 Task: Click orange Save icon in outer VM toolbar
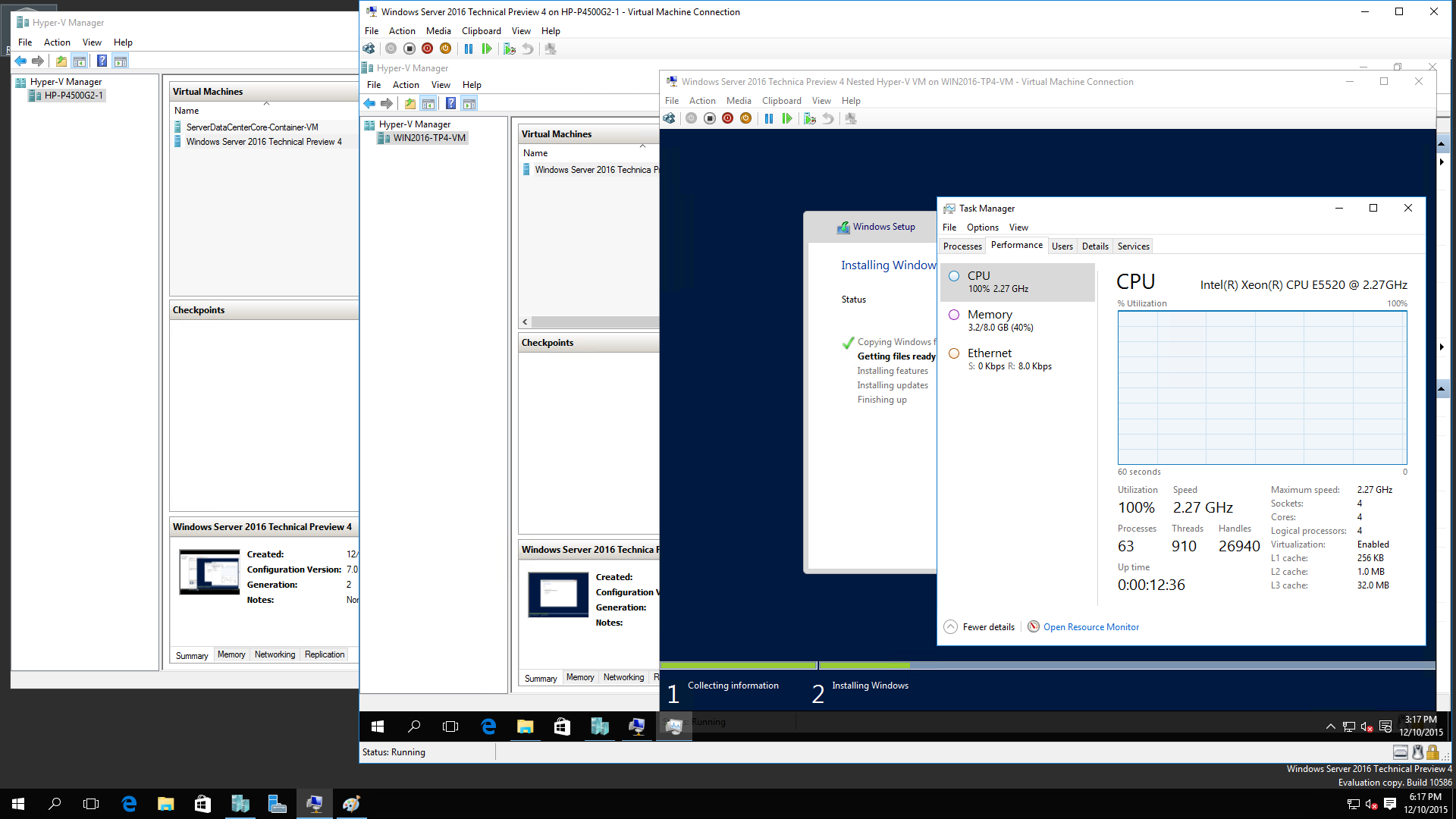point(445,49)
